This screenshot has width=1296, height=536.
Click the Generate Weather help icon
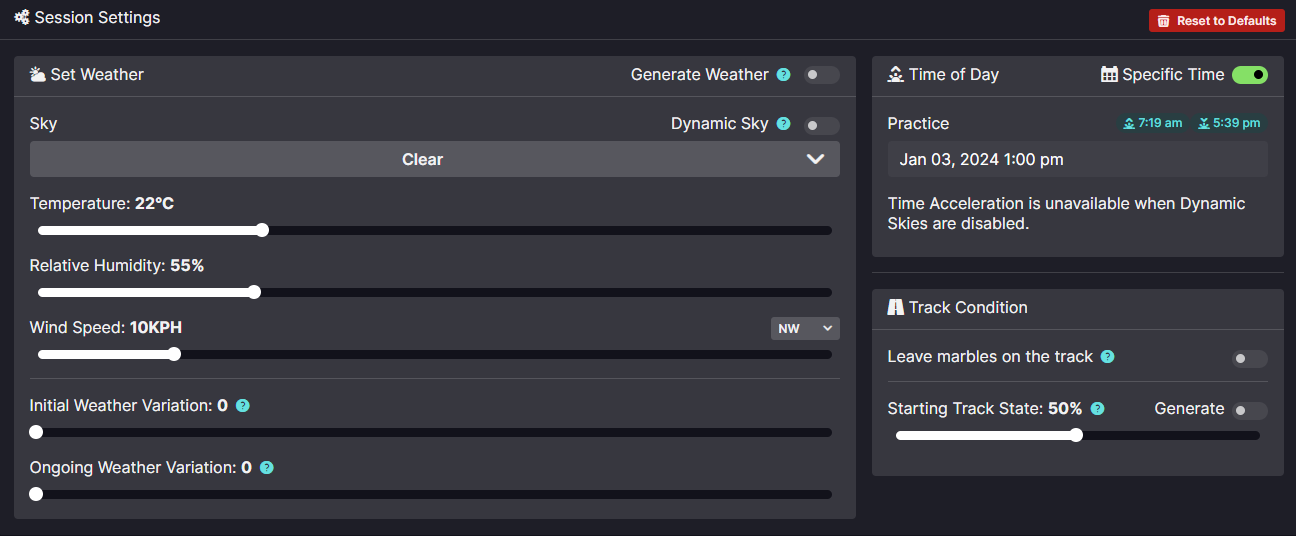tap(784, 75)
